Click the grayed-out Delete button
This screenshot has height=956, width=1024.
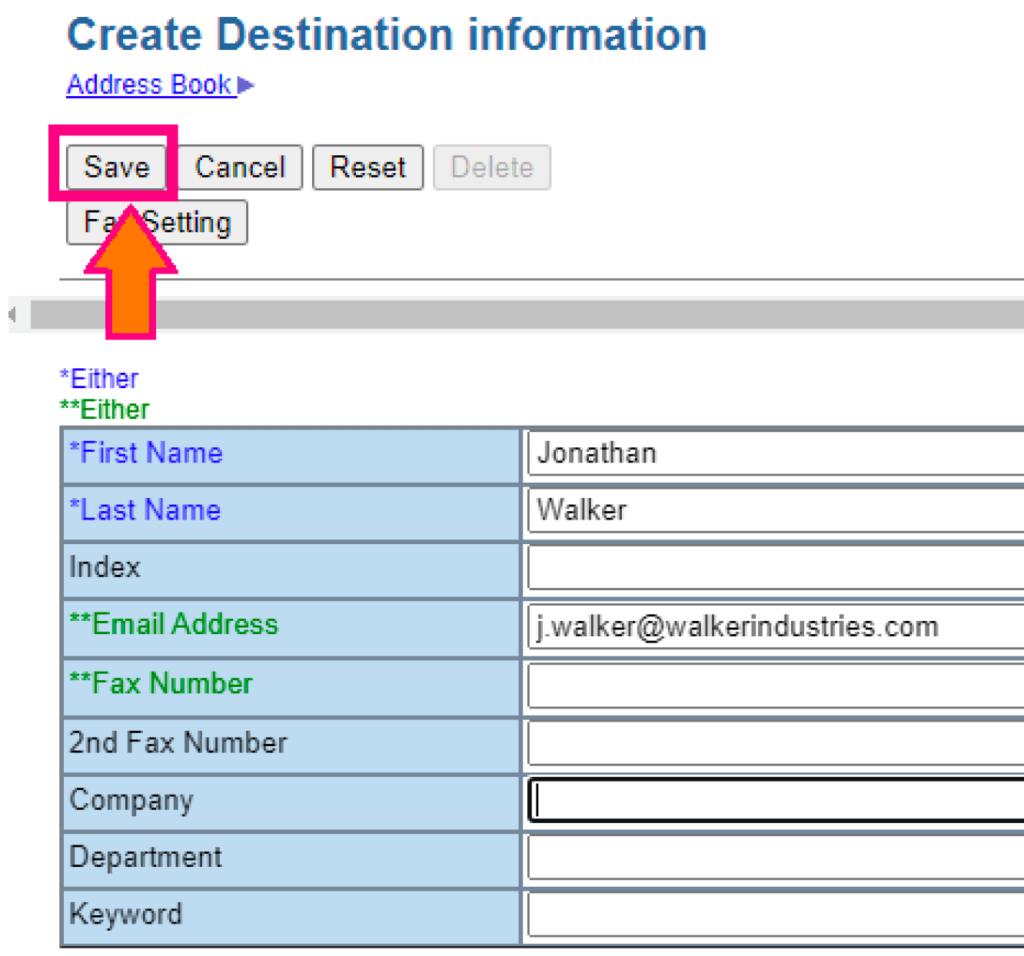(492, 167)
